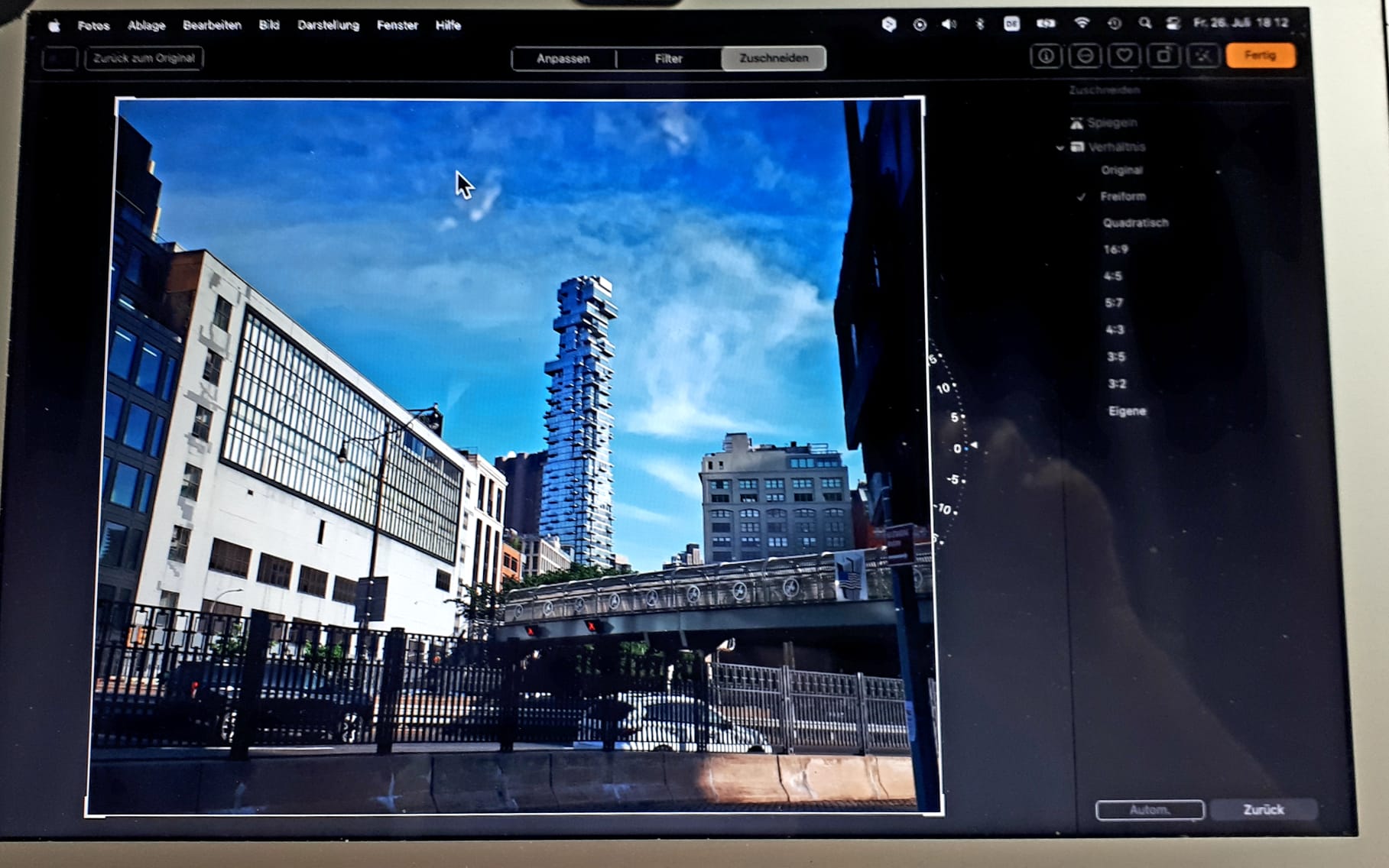This screenshot has width=1389, height=868.
Task: Click the Wi-Fi status icon
Action: [1082, 24]
